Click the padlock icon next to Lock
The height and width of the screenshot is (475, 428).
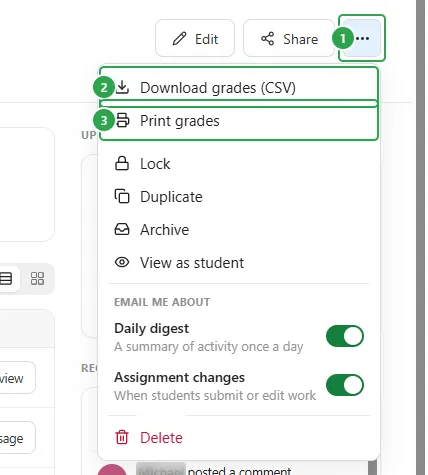[122, 163]
